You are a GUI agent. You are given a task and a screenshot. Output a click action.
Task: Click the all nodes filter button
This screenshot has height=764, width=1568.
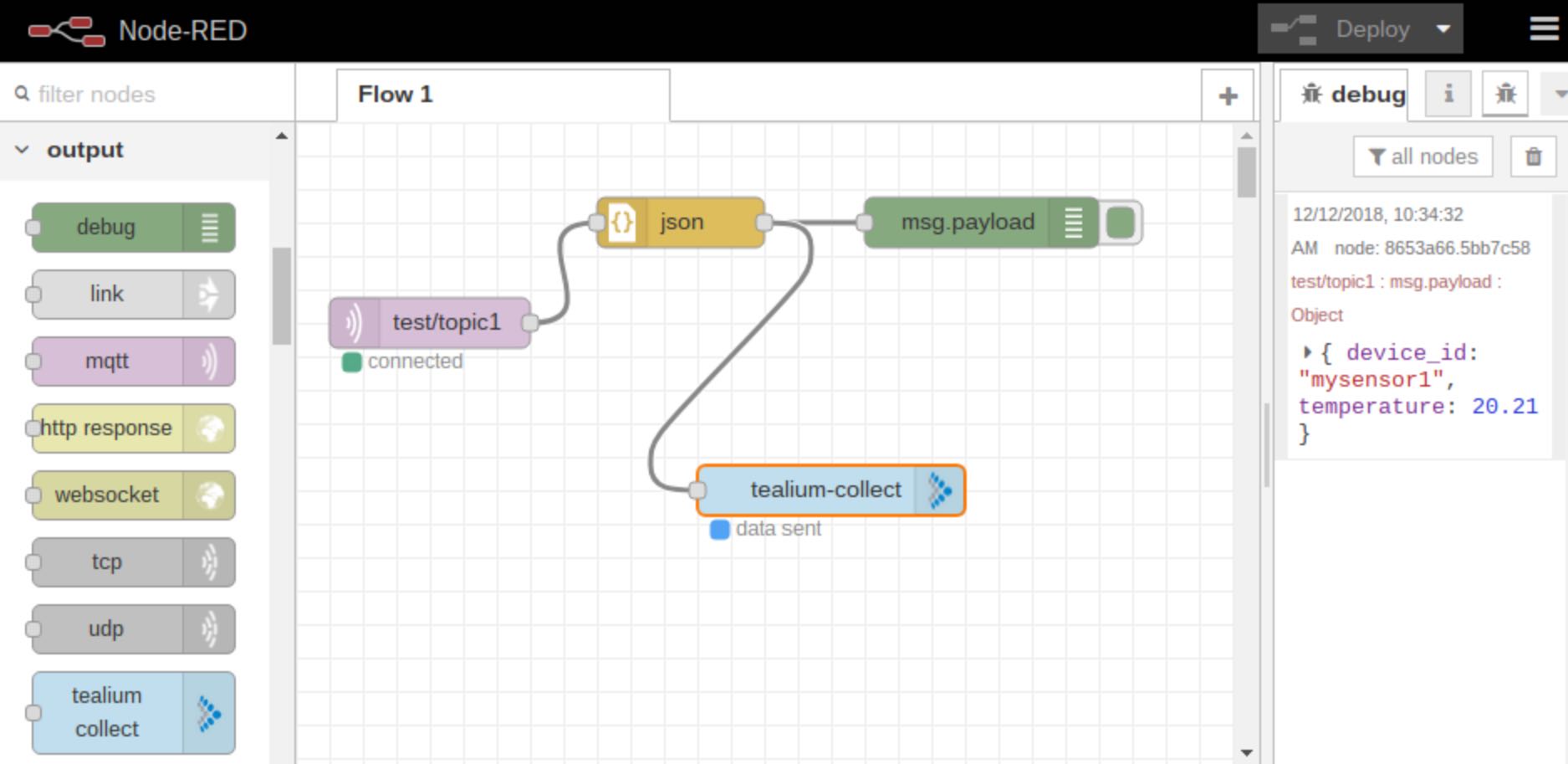pyautogui.click(x=1423, y=156)
